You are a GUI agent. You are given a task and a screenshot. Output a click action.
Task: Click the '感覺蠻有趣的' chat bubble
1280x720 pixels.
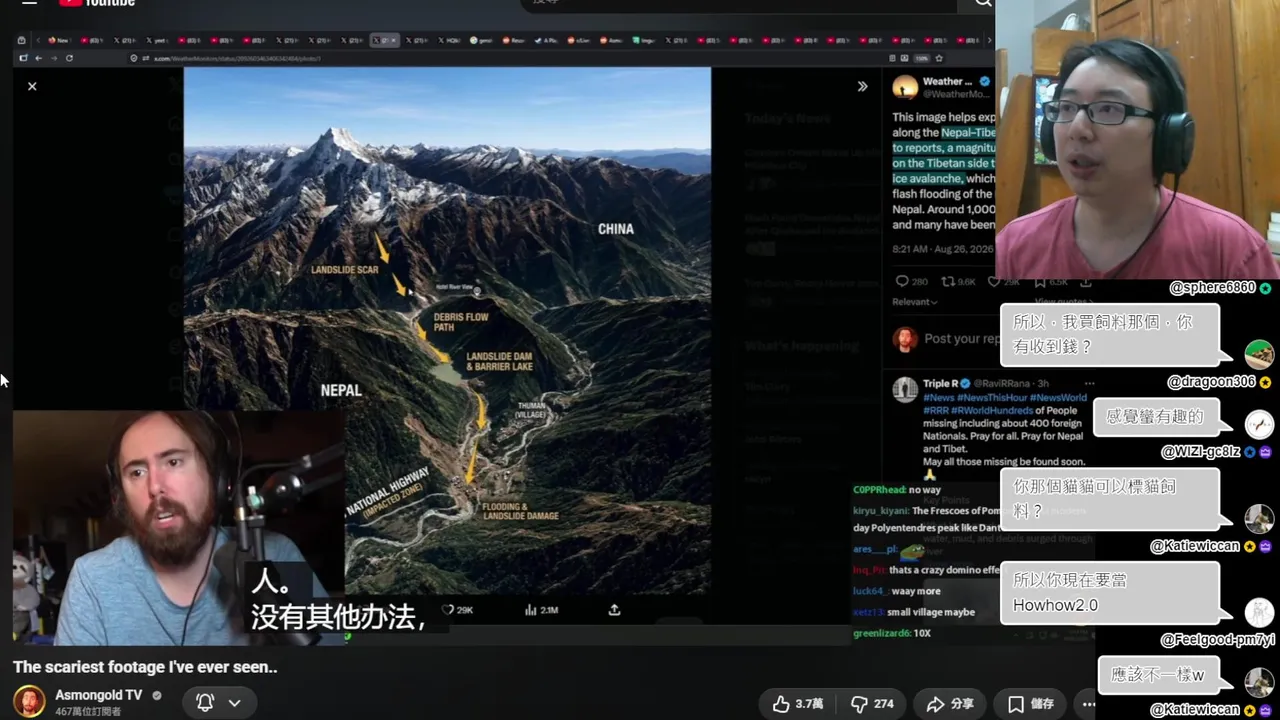pos(1156,416)
